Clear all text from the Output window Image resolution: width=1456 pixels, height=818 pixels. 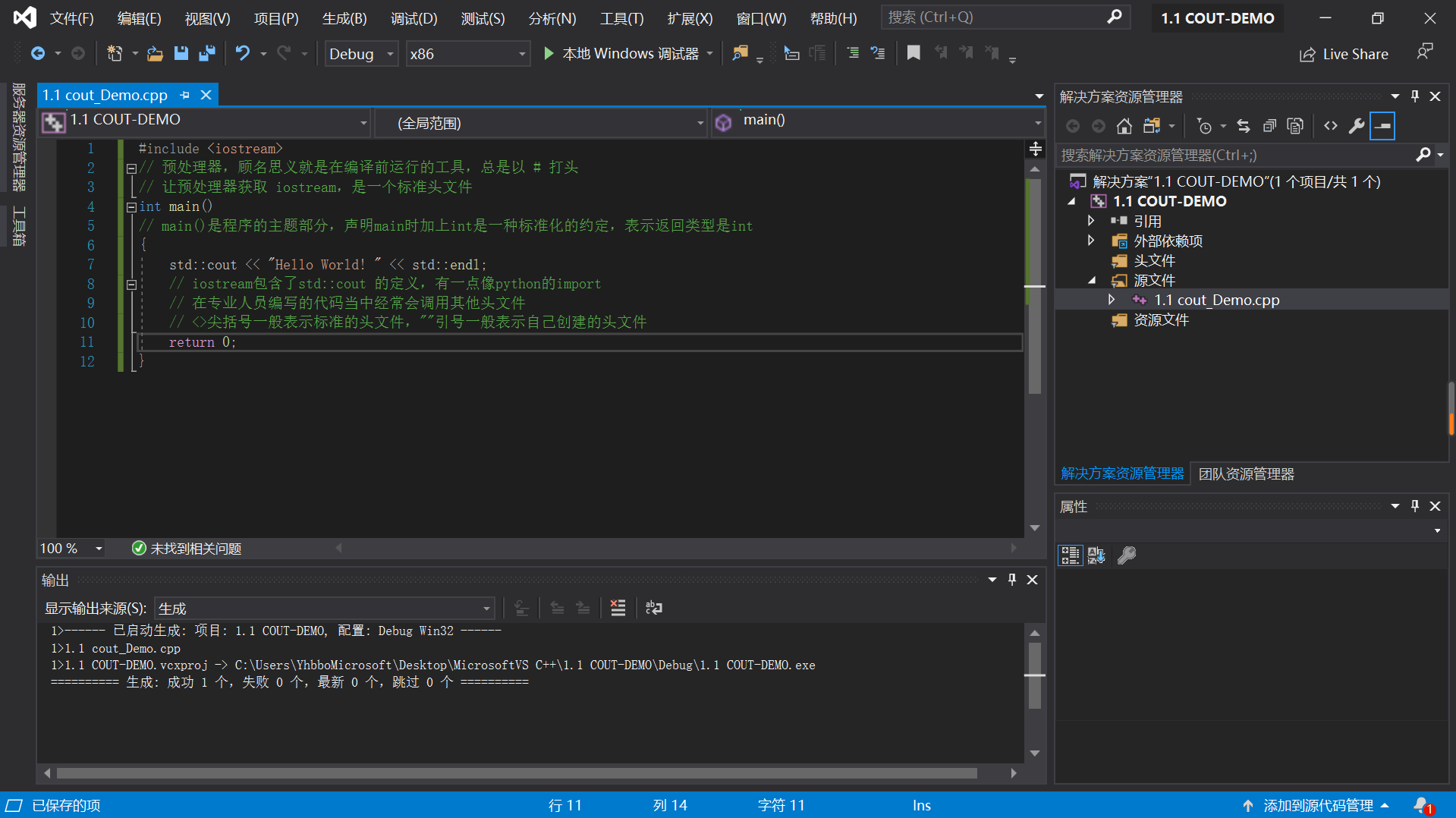pyautogui.click(x=617, y=607)
